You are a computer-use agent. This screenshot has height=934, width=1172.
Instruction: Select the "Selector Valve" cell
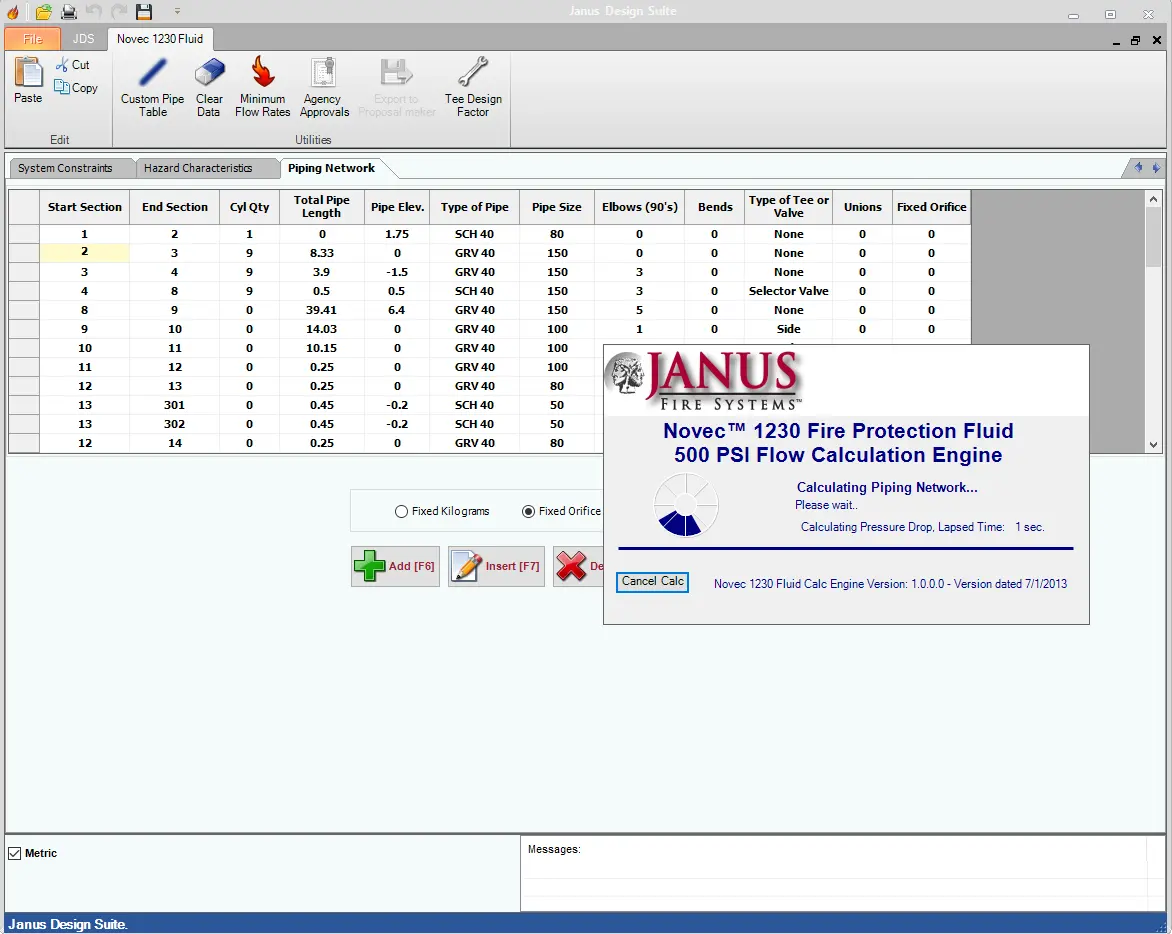(789, 291)
